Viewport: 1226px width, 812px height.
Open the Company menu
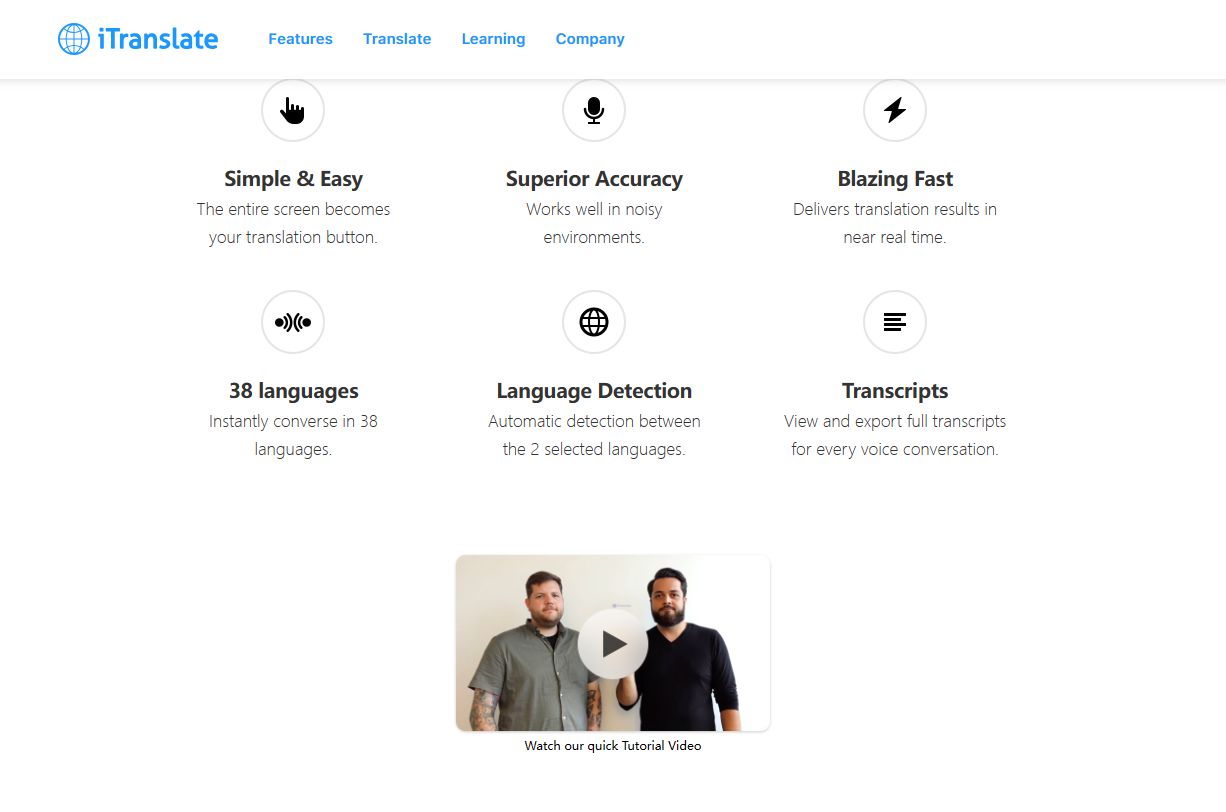[x=590, y=39]
